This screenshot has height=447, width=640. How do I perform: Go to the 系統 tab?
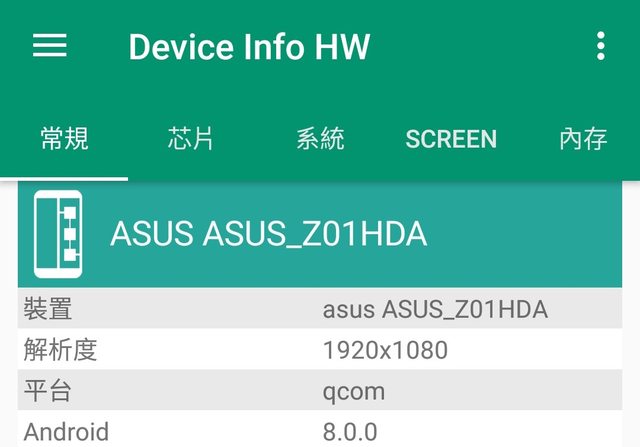point(320,139)
